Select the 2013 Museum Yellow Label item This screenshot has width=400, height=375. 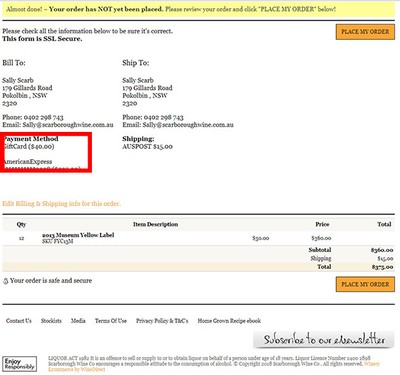(x=78, y=235)
